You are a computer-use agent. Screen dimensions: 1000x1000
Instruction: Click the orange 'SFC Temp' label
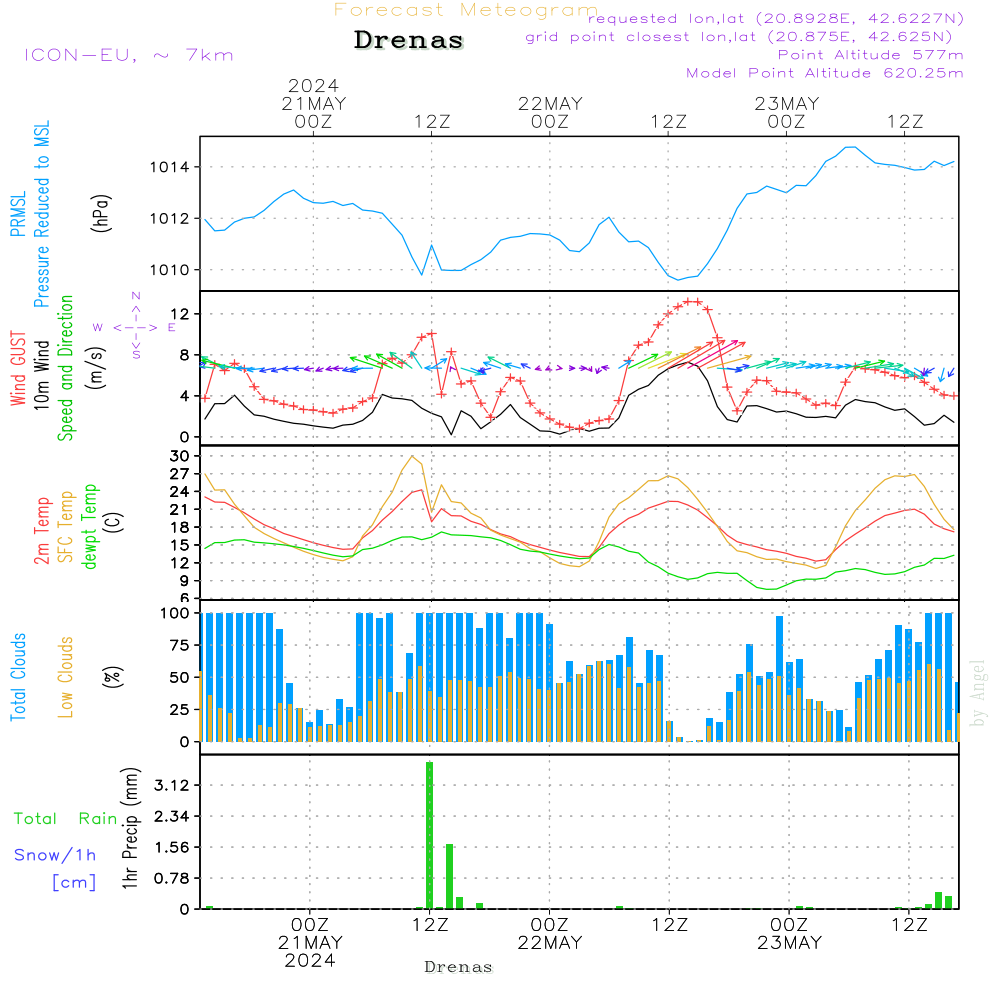[66, 527]
